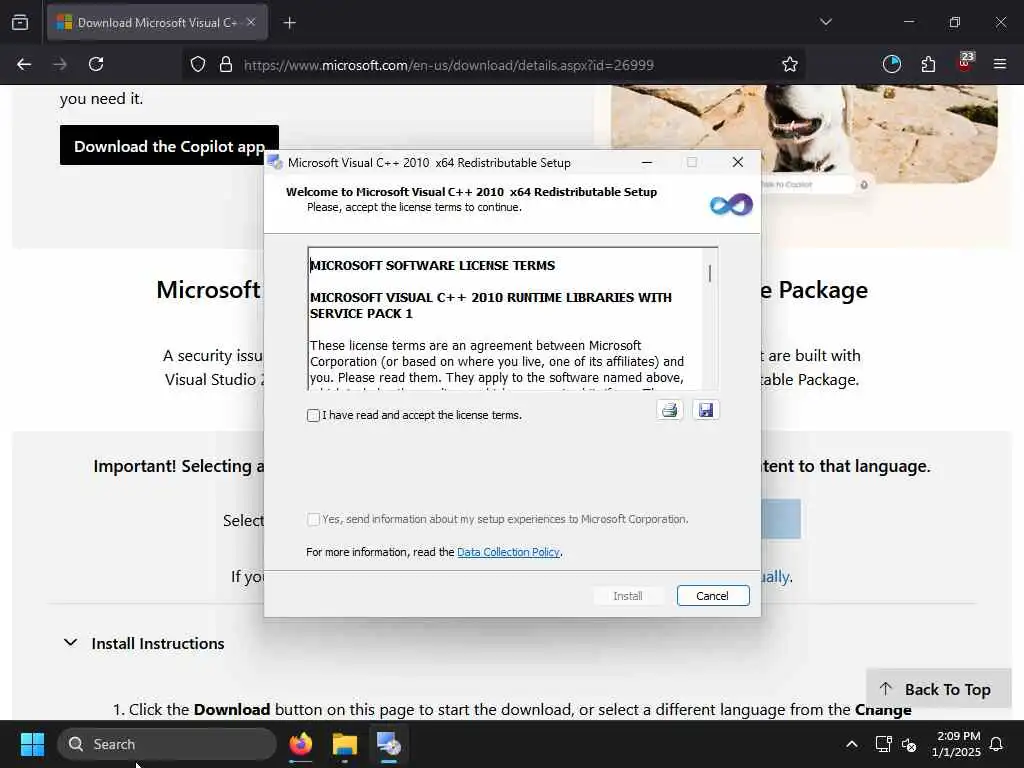Open File Explorer from the taskbar
1024x768 pixels.
point(344,744)
